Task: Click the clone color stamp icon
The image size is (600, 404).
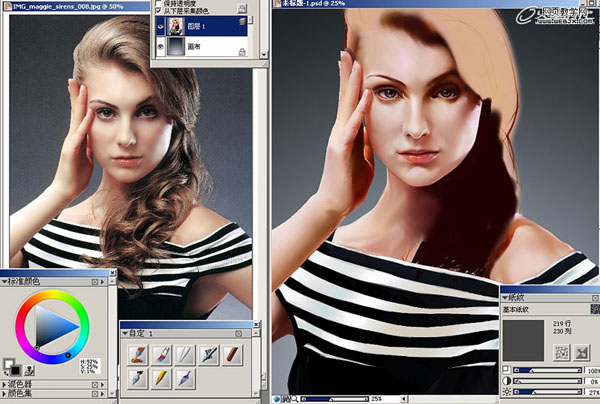Action: pyautogui.click(x=29, y=370)
